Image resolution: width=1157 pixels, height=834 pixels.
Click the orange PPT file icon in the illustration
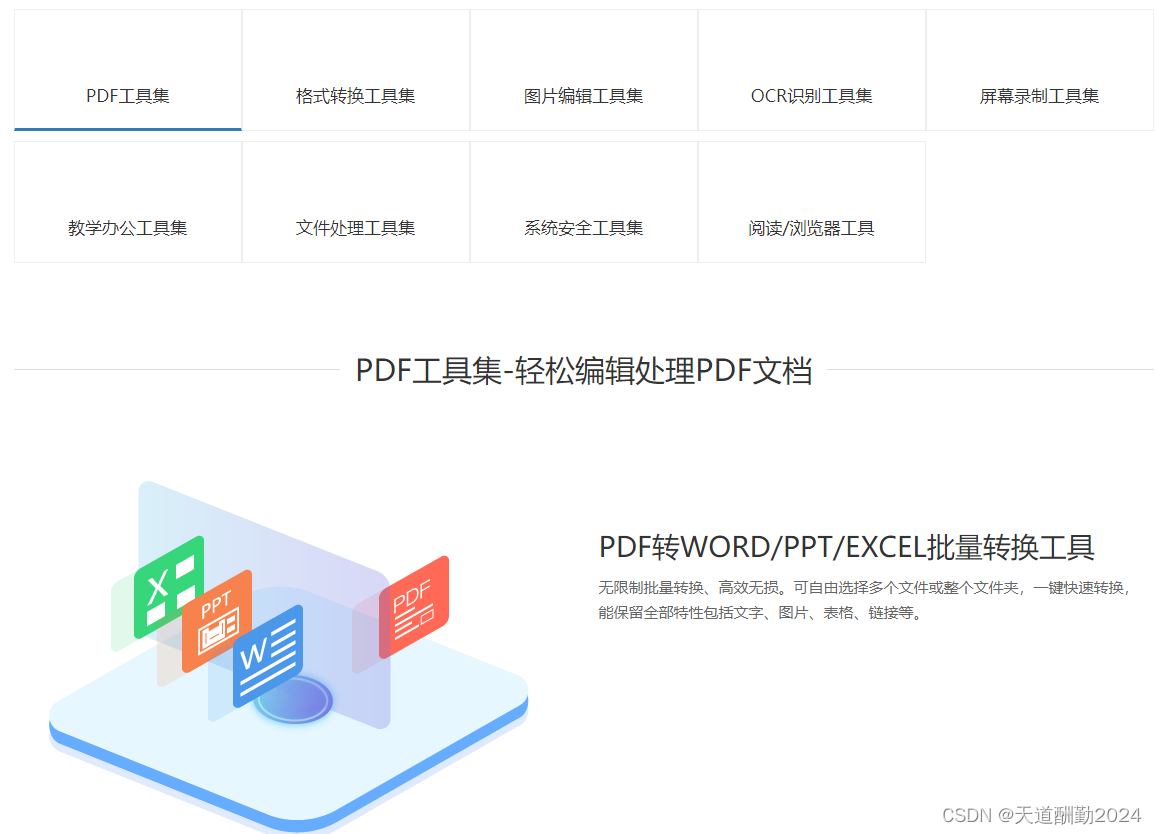[x=217, y=620]
